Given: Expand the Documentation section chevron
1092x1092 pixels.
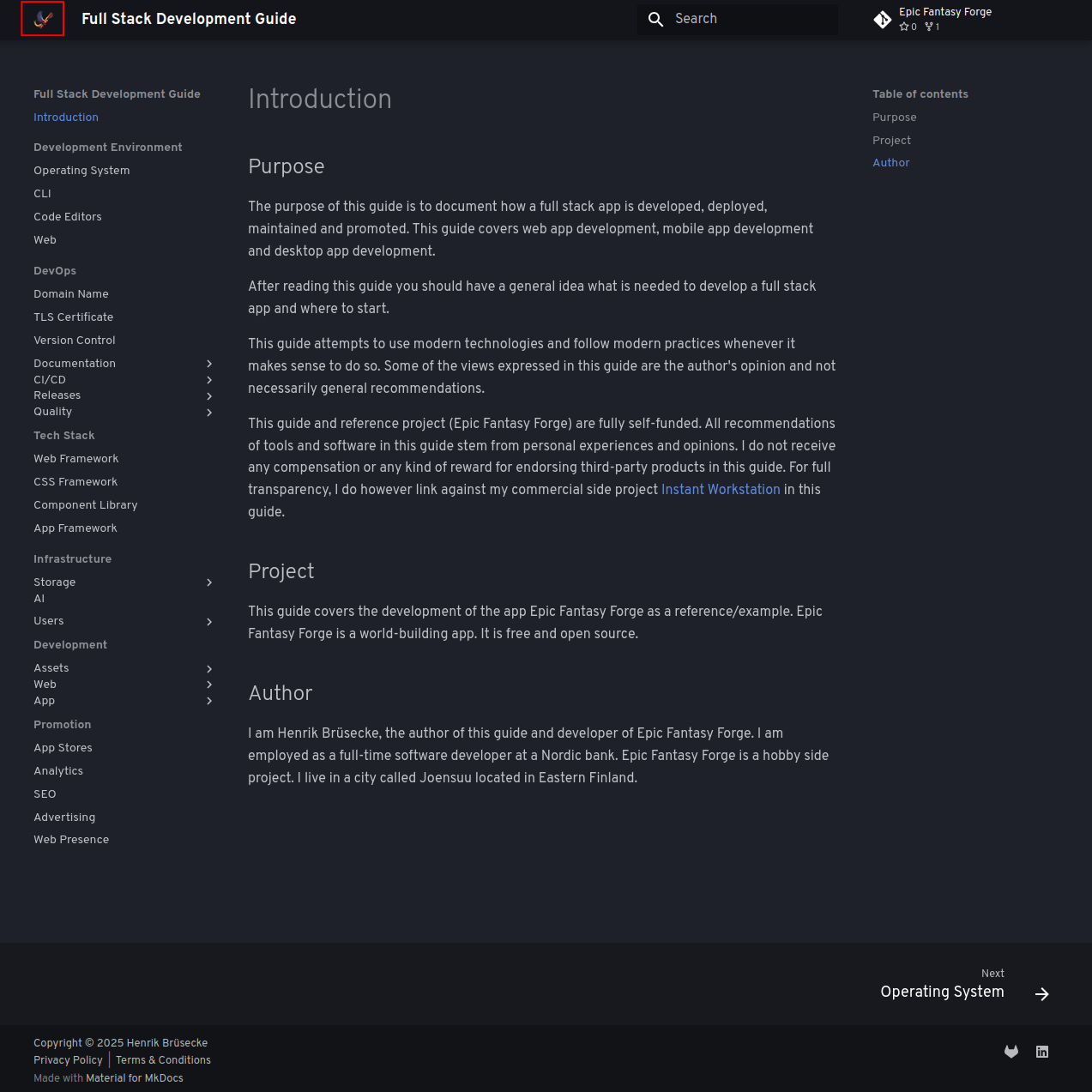Looking at the screenshot, I should (x=209, y=365).
